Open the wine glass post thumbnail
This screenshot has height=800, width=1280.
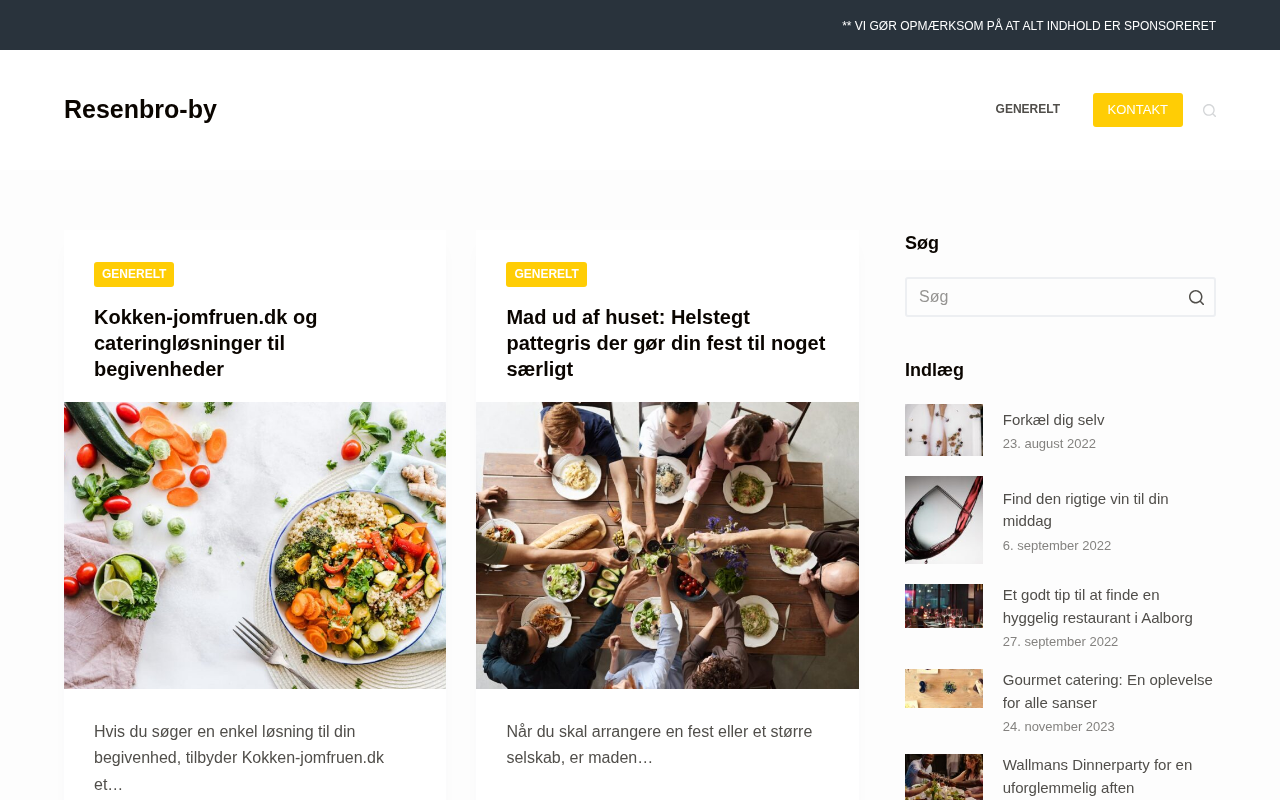pyautogui.click(x=944, y=520)
